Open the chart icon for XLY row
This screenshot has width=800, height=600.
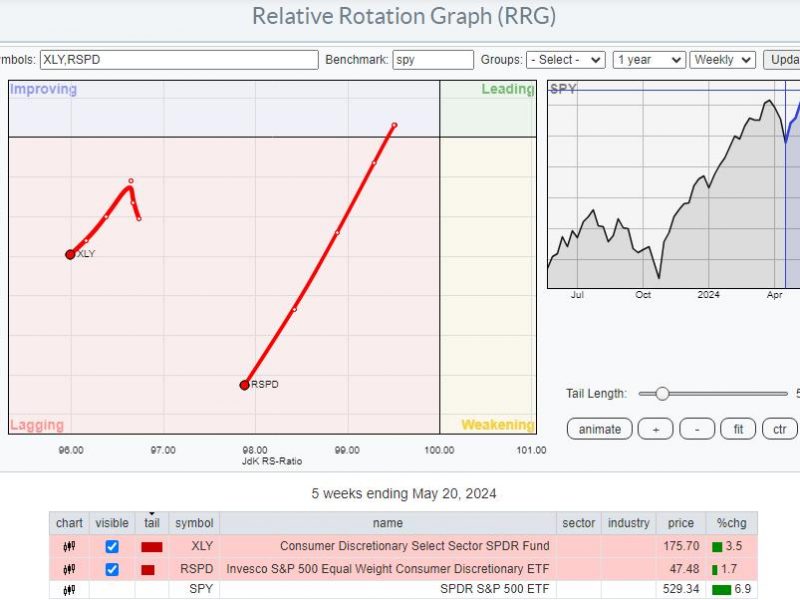tap(69, 546)
